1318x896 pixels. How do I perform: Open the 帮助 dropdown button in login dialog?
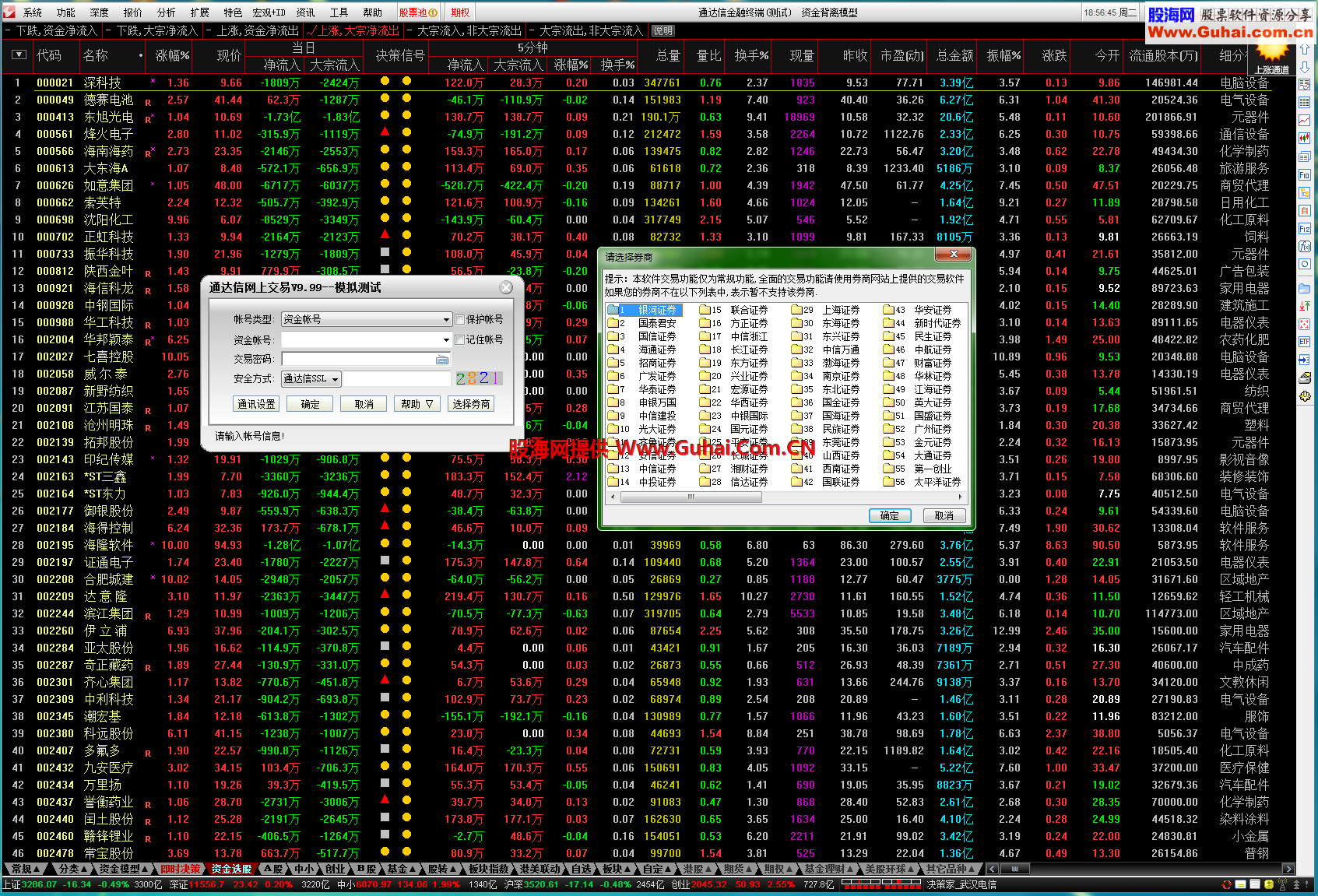click(x=417, y=404)
